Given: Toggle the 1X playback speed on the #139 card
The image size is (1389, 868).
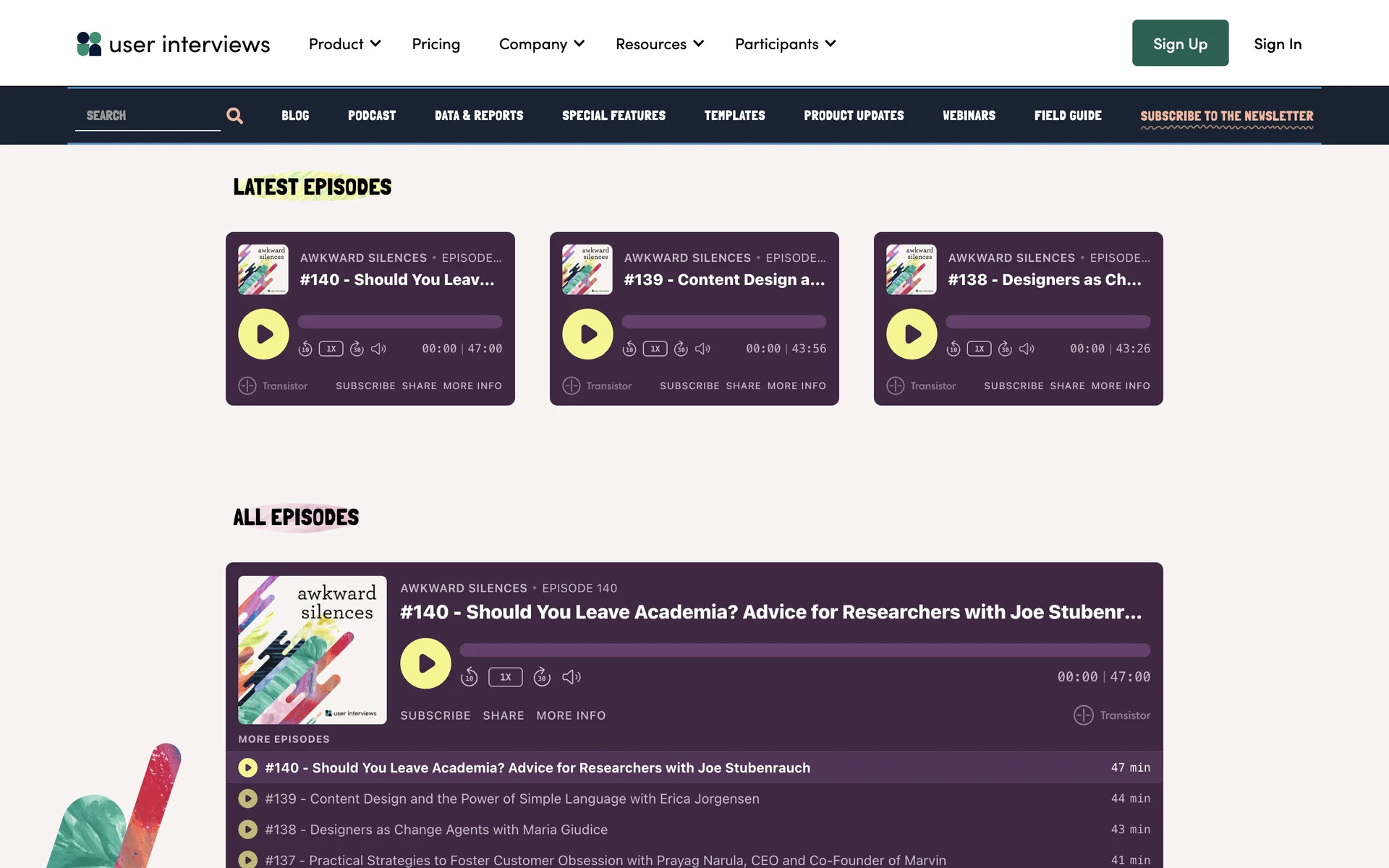Looking at the screenshot, I should pos(655,349).
